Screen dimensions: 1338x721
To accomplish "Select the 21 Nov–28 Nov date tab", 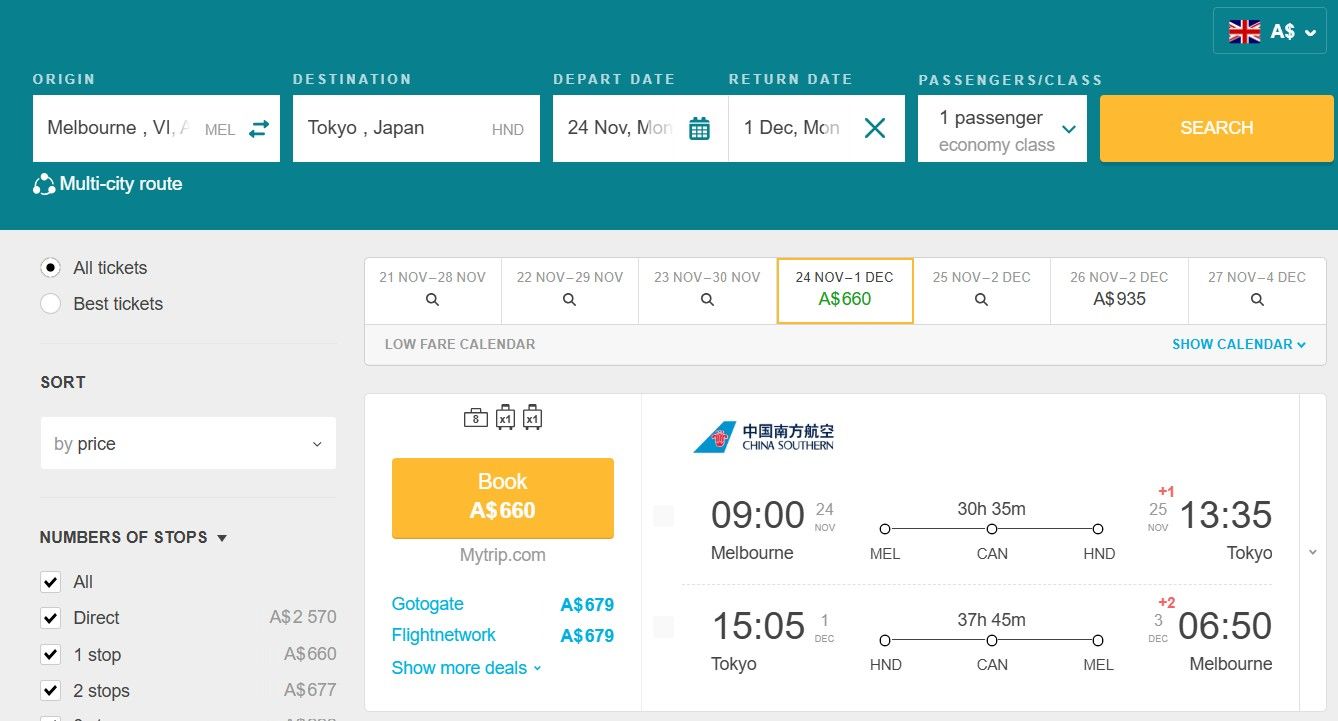I will (x=432, y=291).
